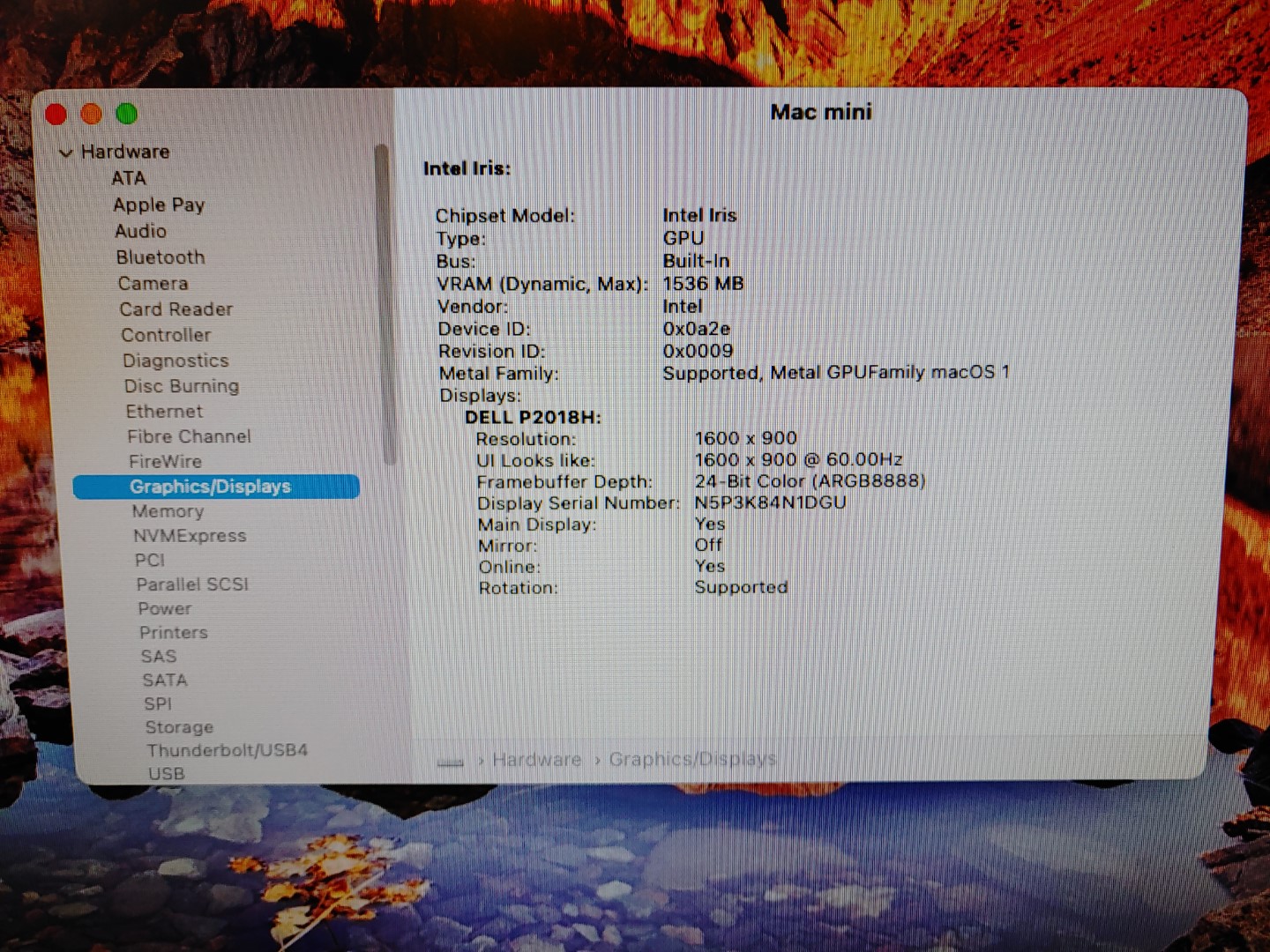Click Graphics/Displays in the path bar

click(x=692, y=759)
